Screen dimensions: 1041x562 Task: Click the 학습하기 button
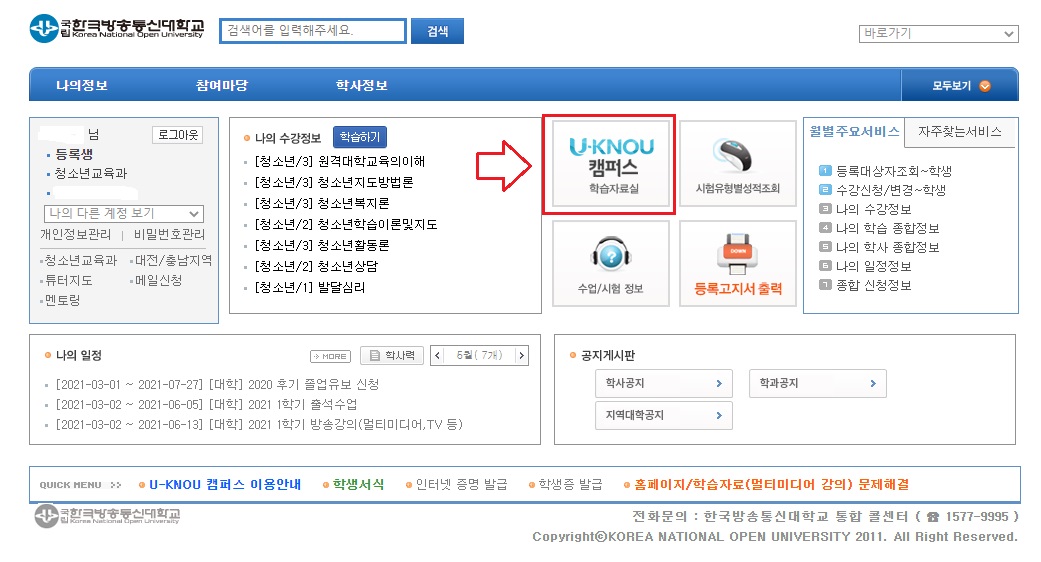(x=360, y=137)
